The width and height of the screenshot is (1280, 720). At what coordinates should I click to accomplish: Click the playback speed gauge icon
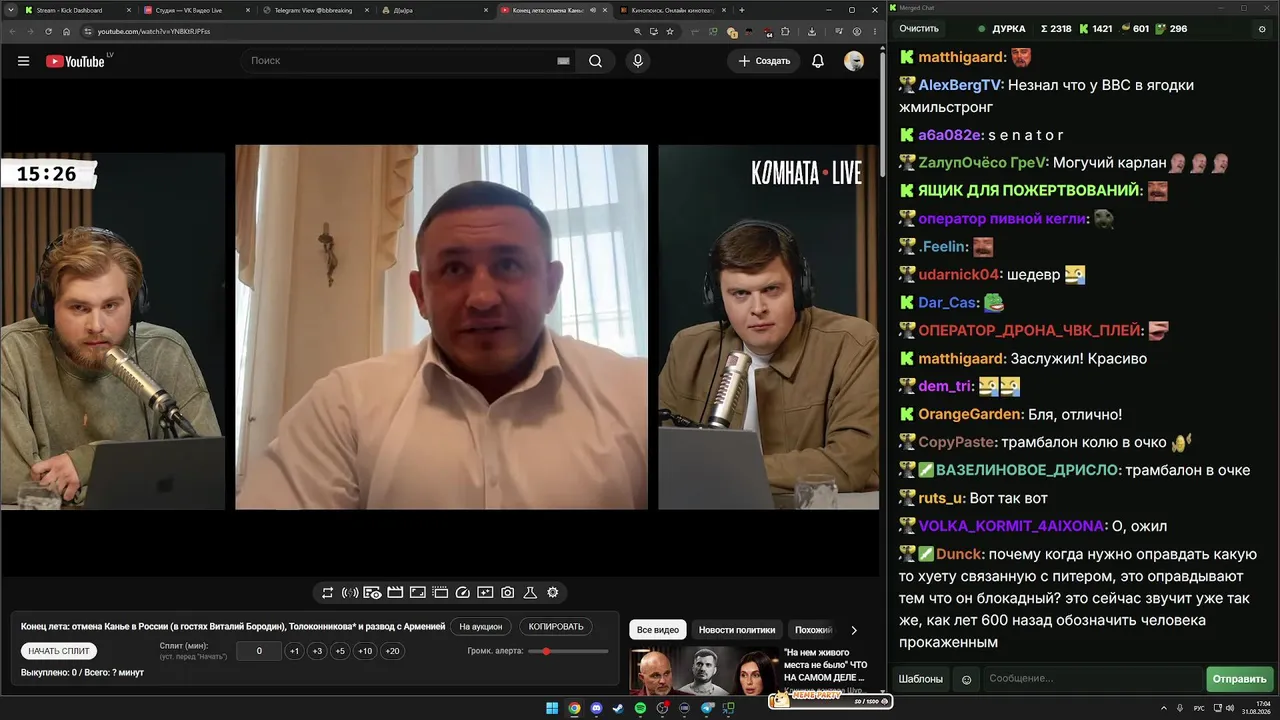point(463,593)
